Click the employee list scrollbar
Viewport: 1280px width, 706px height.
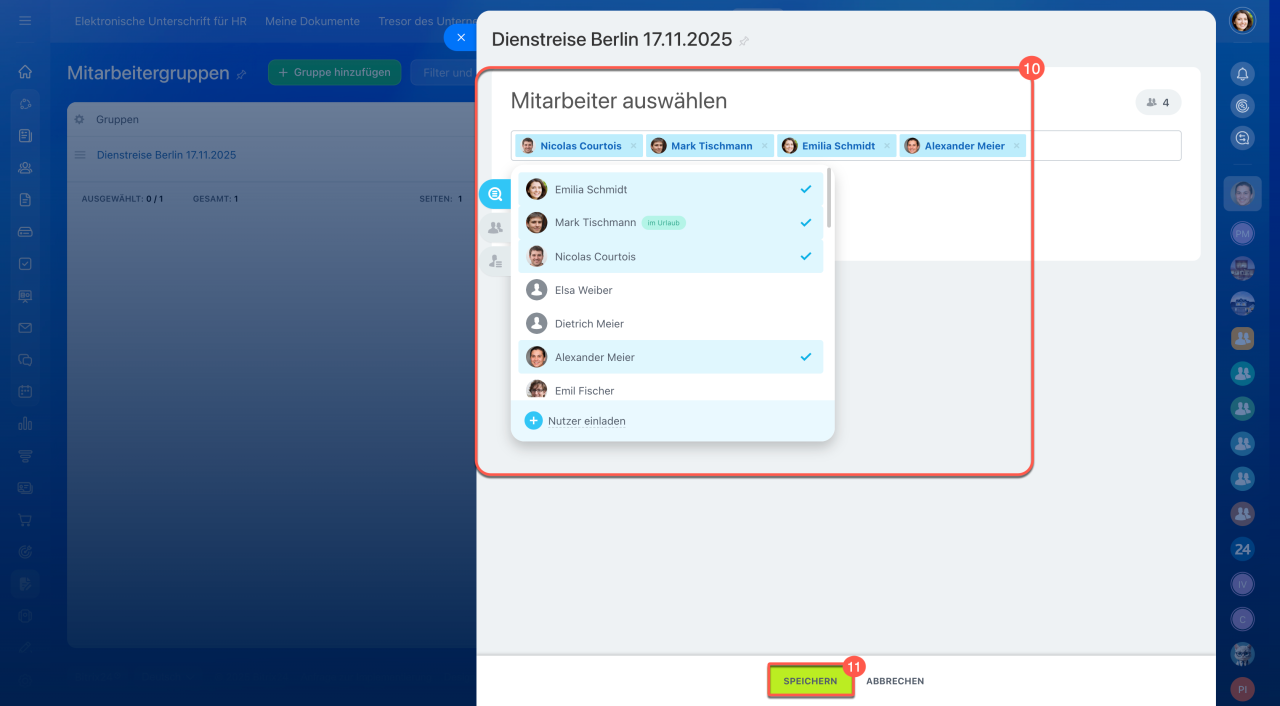pos(829,198)
